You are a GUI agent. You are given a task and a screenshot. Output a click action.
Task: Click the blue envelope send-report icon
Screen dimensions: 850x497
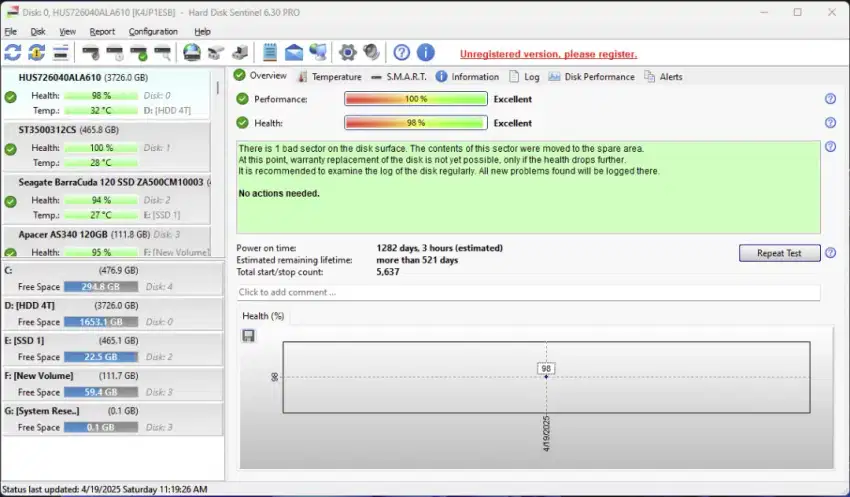[294, 53]
